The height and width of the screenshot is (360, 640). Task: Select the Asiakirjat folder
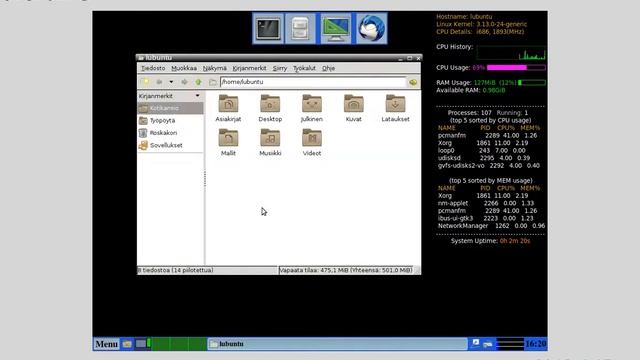click(x=228, y=108)
